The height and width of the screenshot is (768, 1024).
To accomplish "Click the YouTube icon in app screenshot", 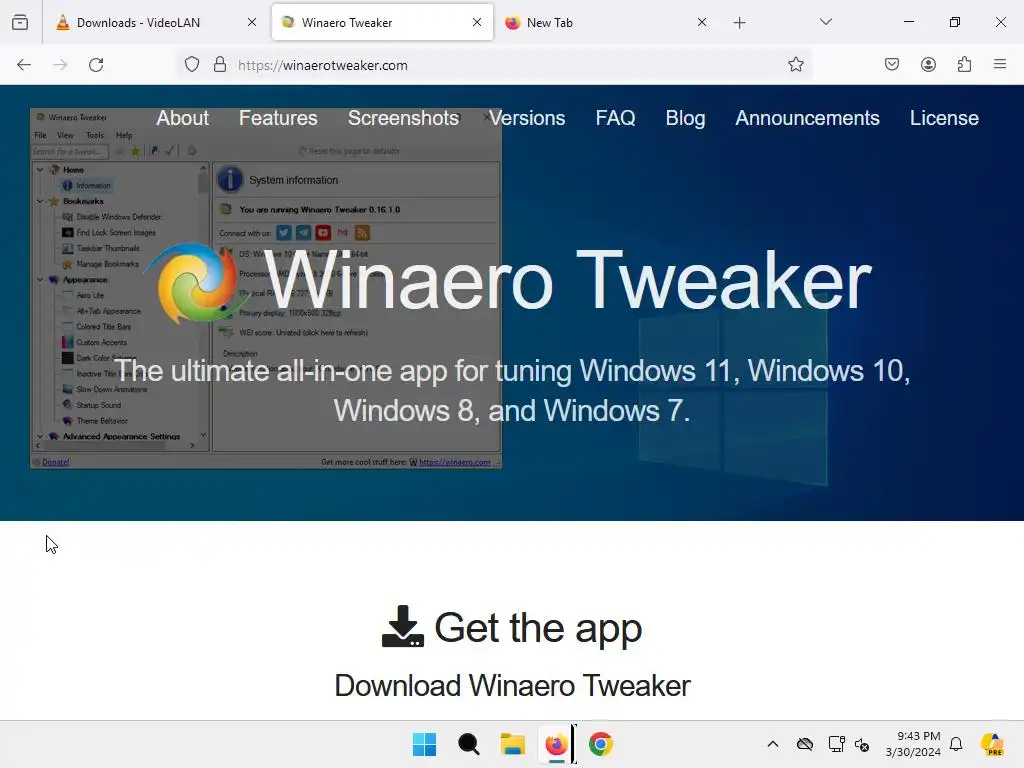I will click(323, 232).
